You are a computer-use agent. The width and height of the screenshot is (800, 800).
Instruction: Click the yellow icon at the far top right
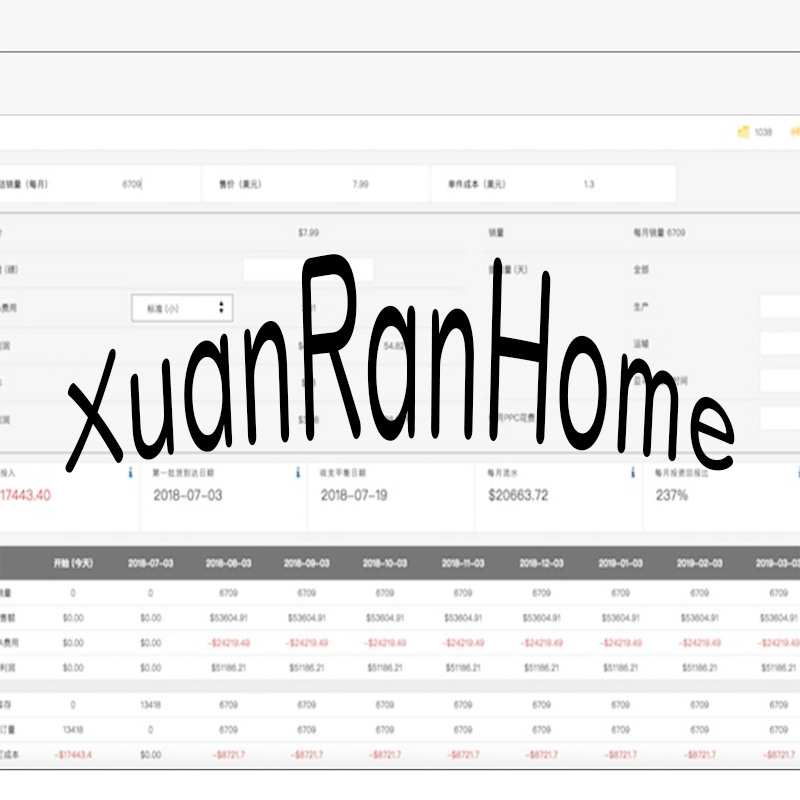click(x=795, y=131)
